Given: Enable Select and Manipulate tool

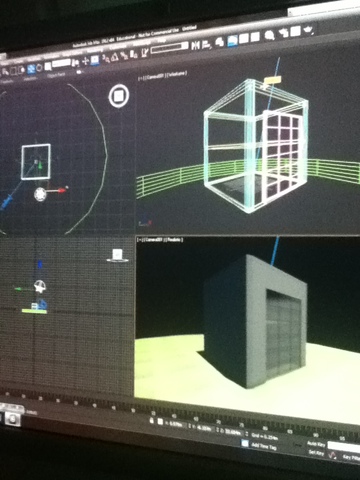Looking at the screenshot, I should click(x=85, y=61).
